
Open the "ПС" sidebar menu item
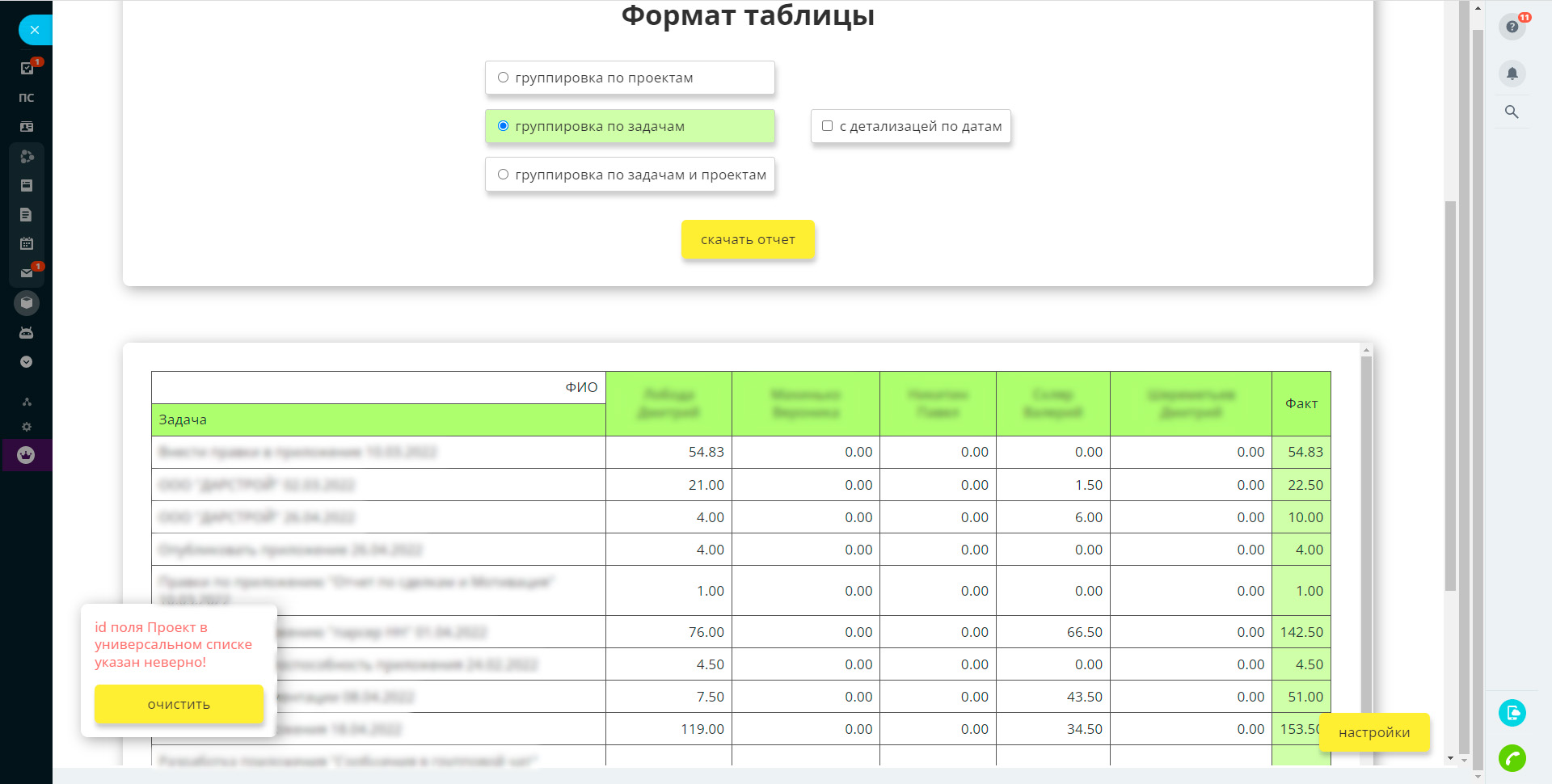tap(27, 98)
